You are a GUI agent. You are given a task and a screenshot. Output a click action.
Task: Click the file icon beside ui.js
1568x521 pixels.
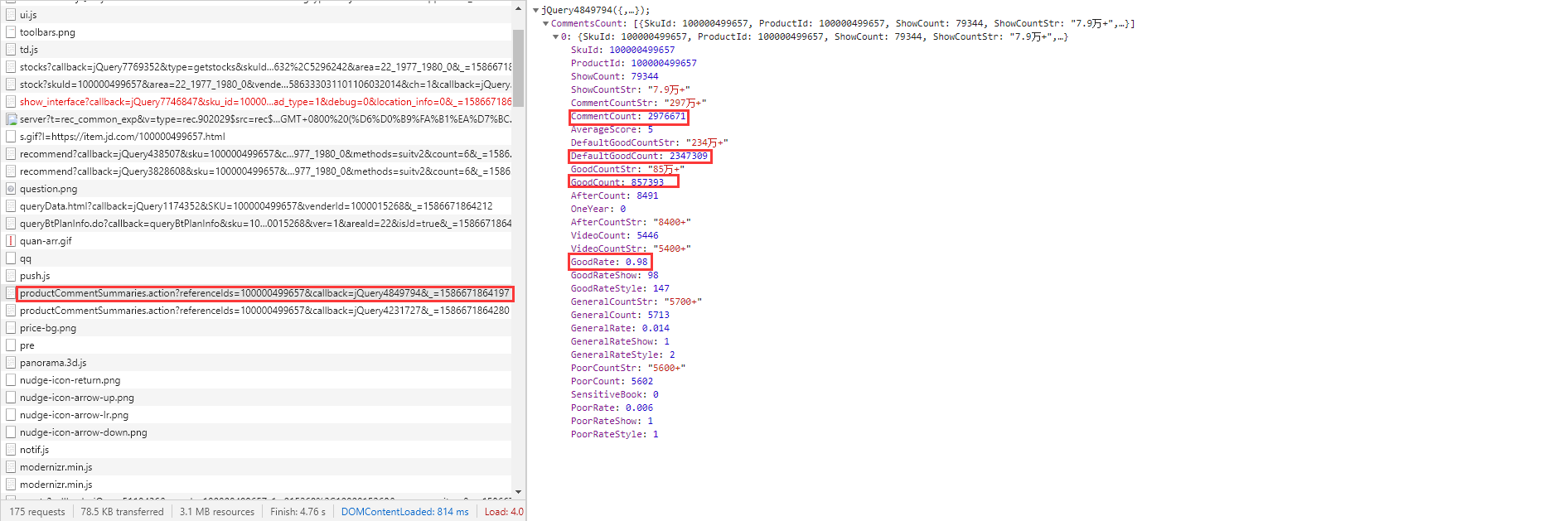pos(11,15)
